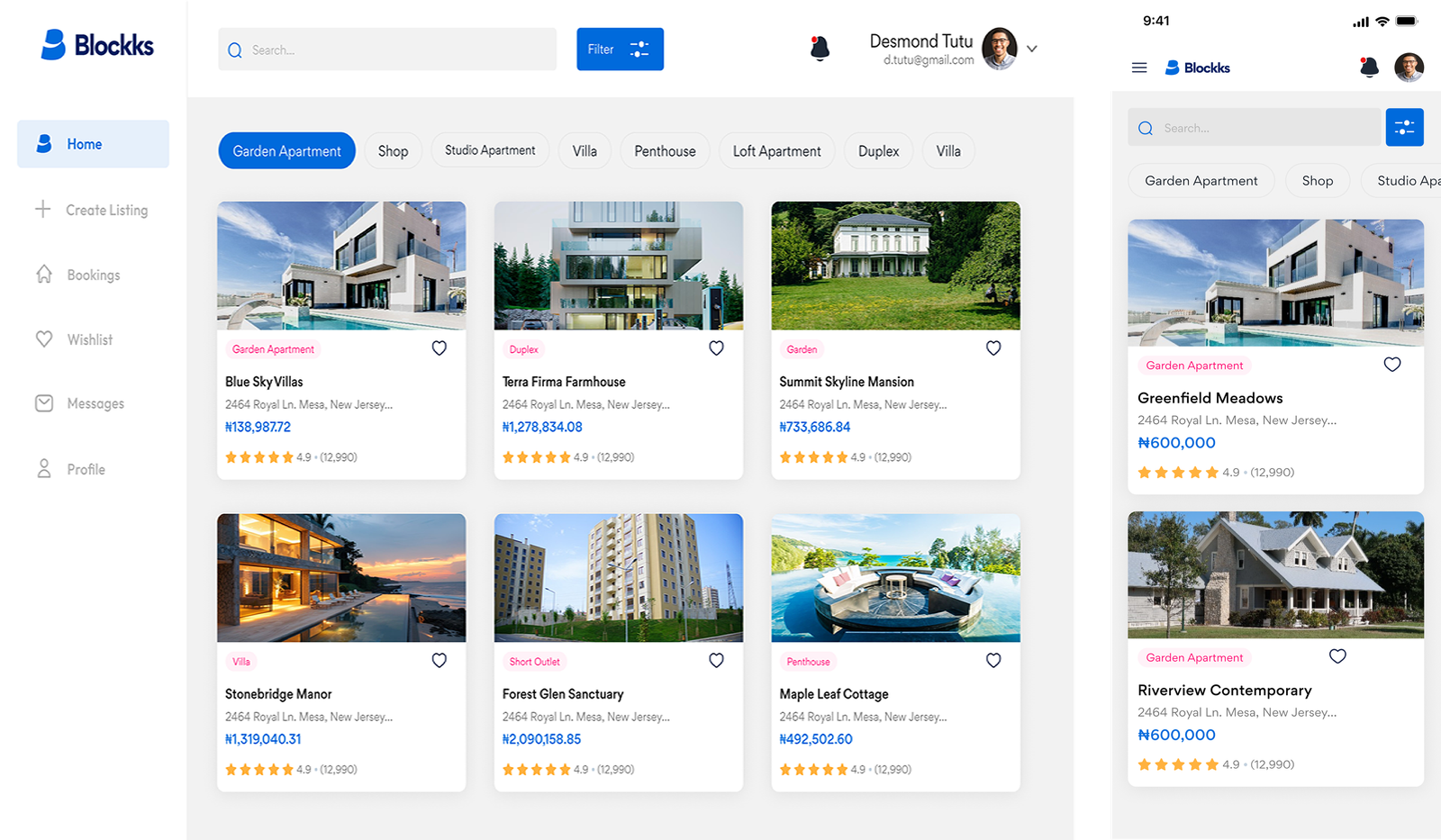Open the Blue Sky Villas photo
Image resolution: width=1441 pixels, height=840 pixels.
pyautogui.click(x=341, y=266)
